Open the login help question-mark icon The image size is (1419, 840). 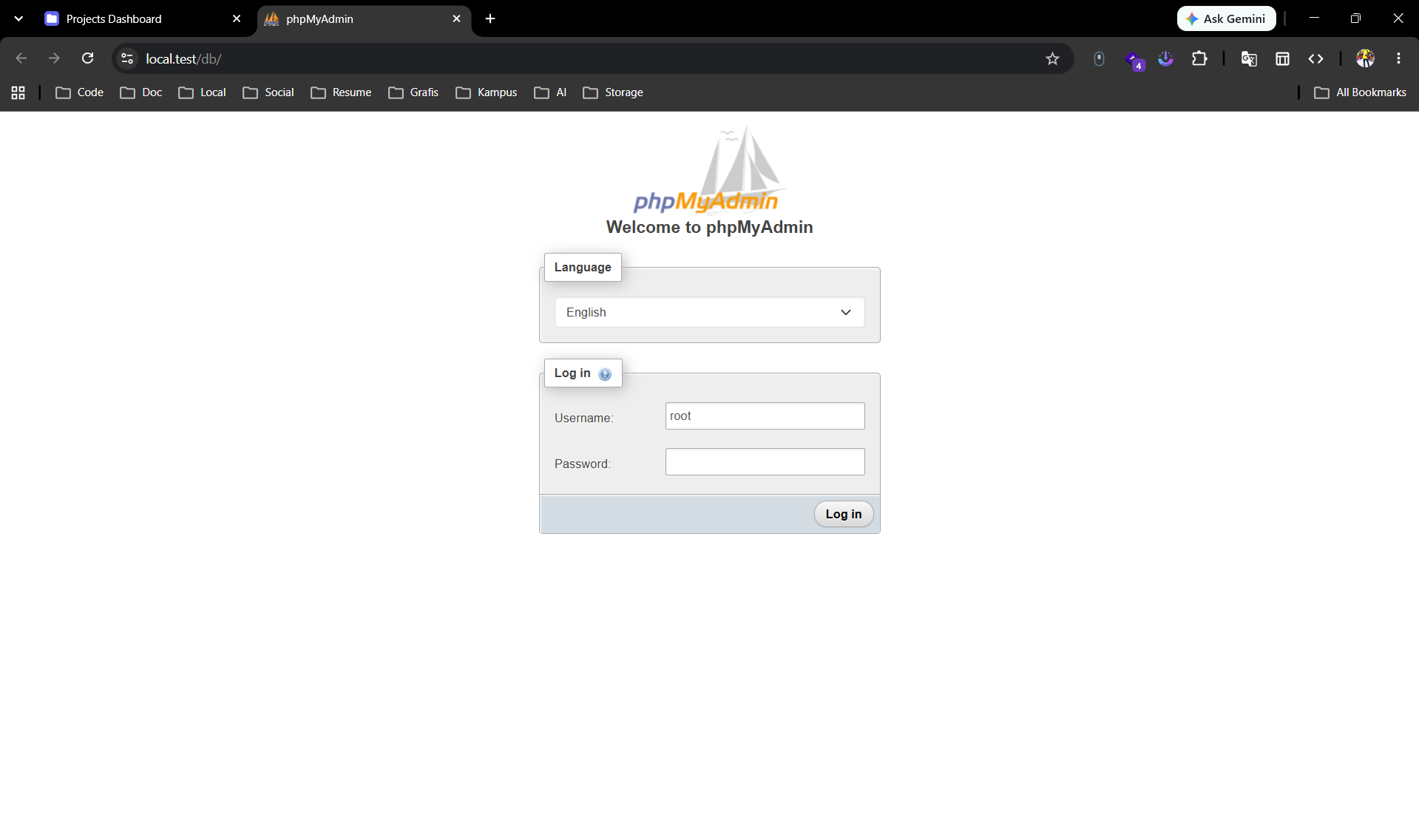[605, 374]
